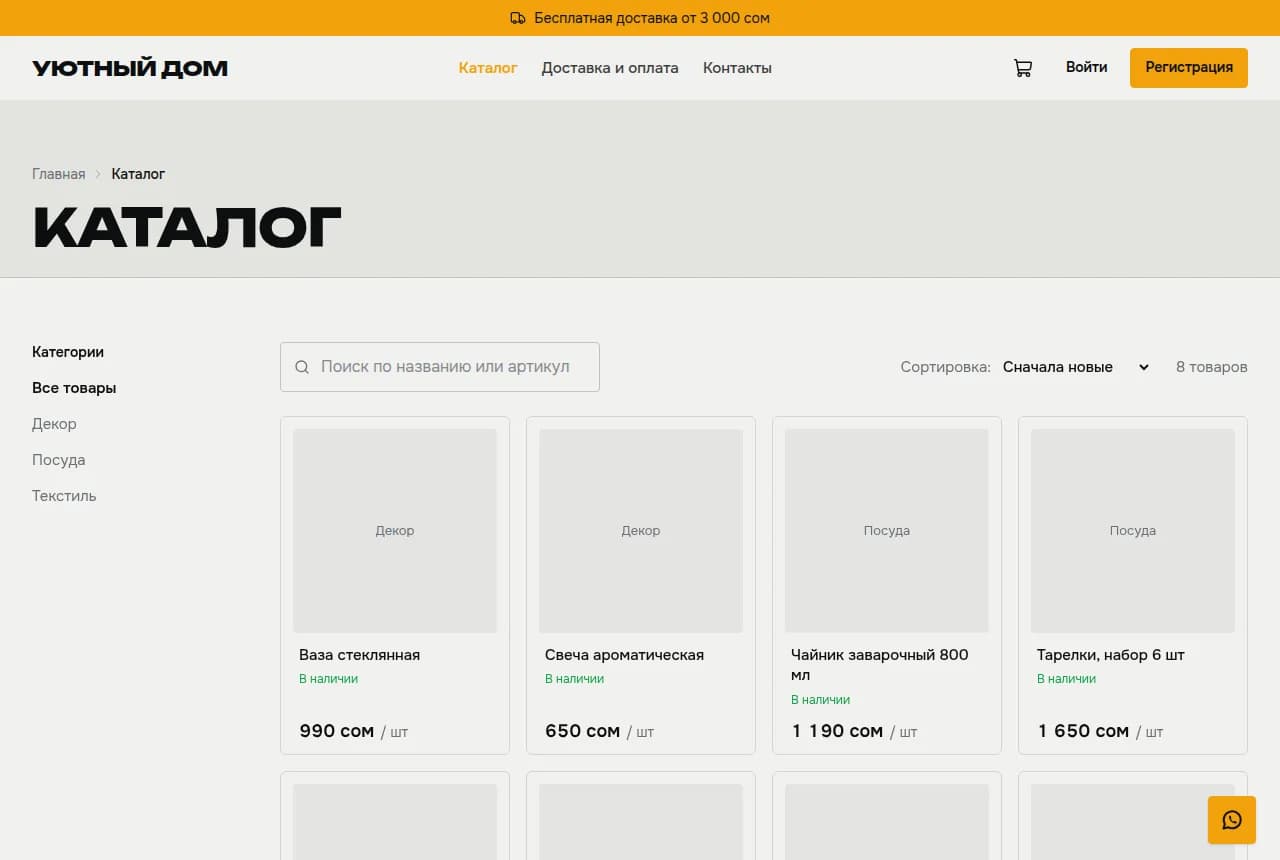Viewport: 1280px width, 860px height.
Task: Open Свеча ароматическая product image
Action: pyautogui.click(x=641, y=531)
